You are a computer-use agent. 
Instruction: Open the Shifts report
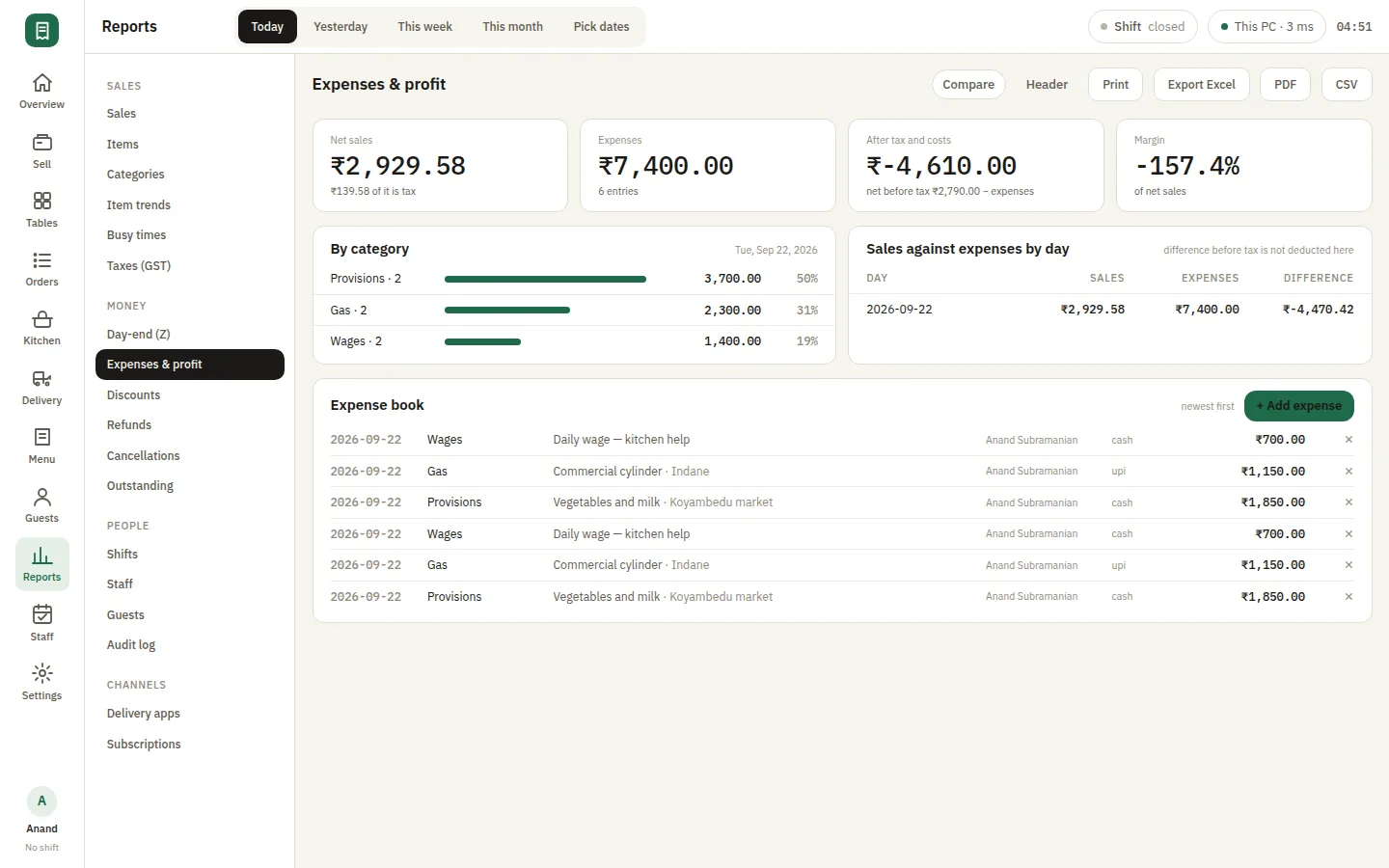190,555
